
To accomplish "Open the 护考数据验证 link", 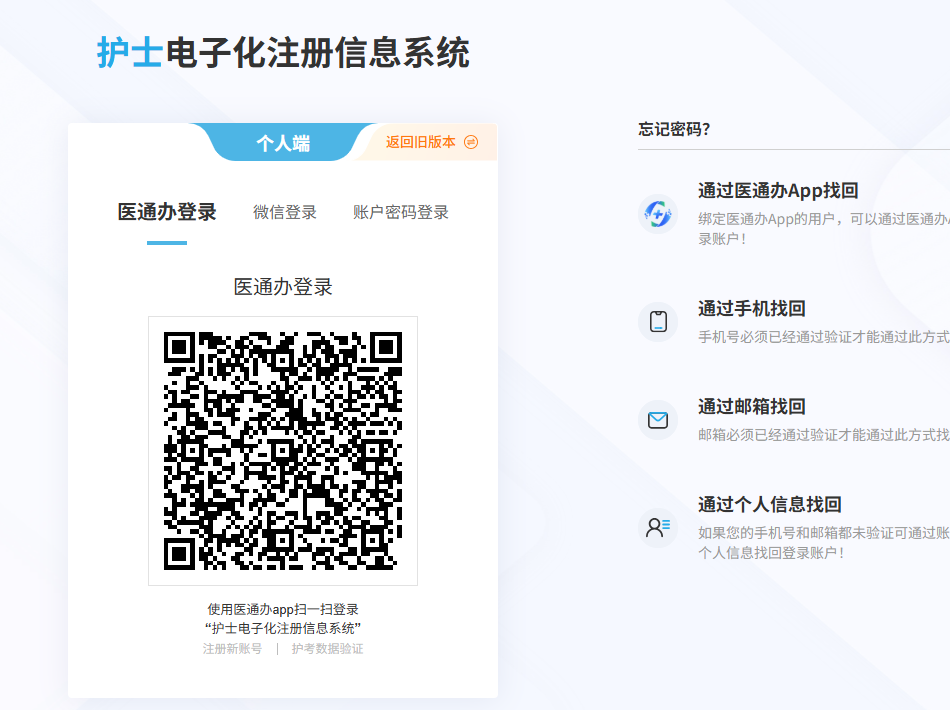I will pos(328,649).
